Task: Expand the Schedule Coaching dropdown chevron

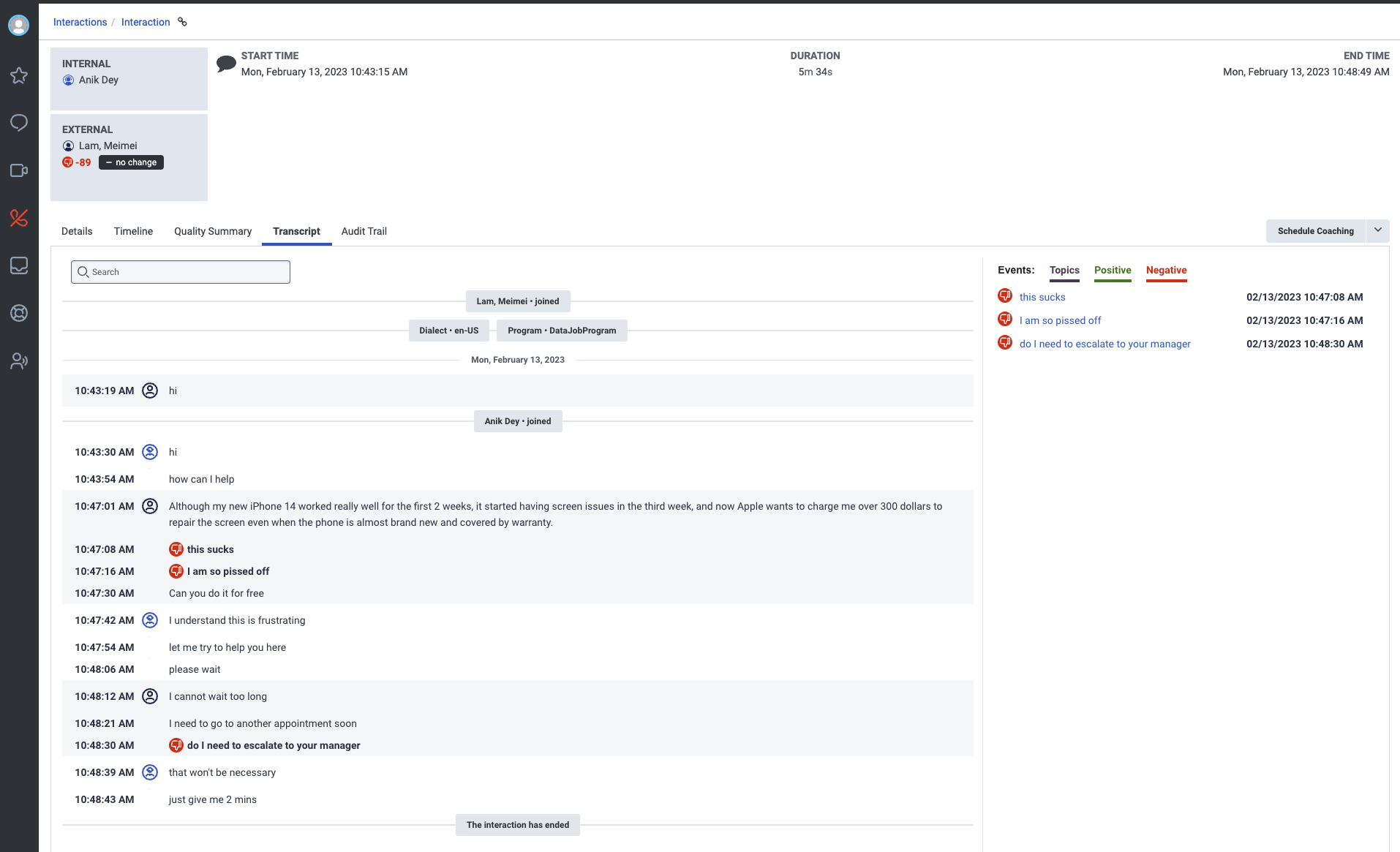Action: 1378,230
